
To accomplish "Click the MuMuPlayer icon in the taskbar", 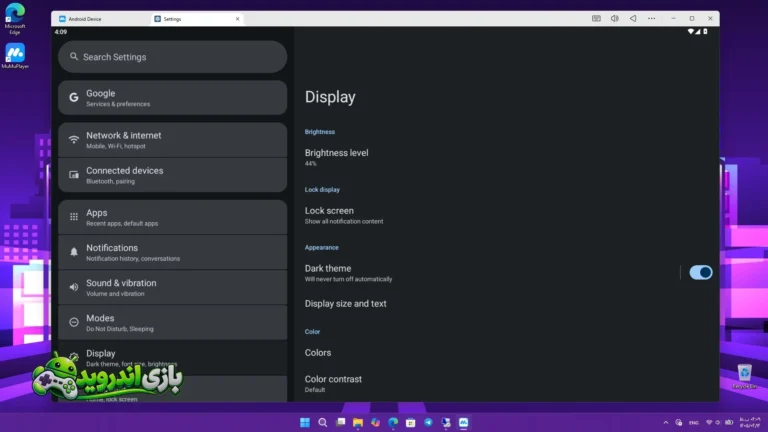I will 464,422.
